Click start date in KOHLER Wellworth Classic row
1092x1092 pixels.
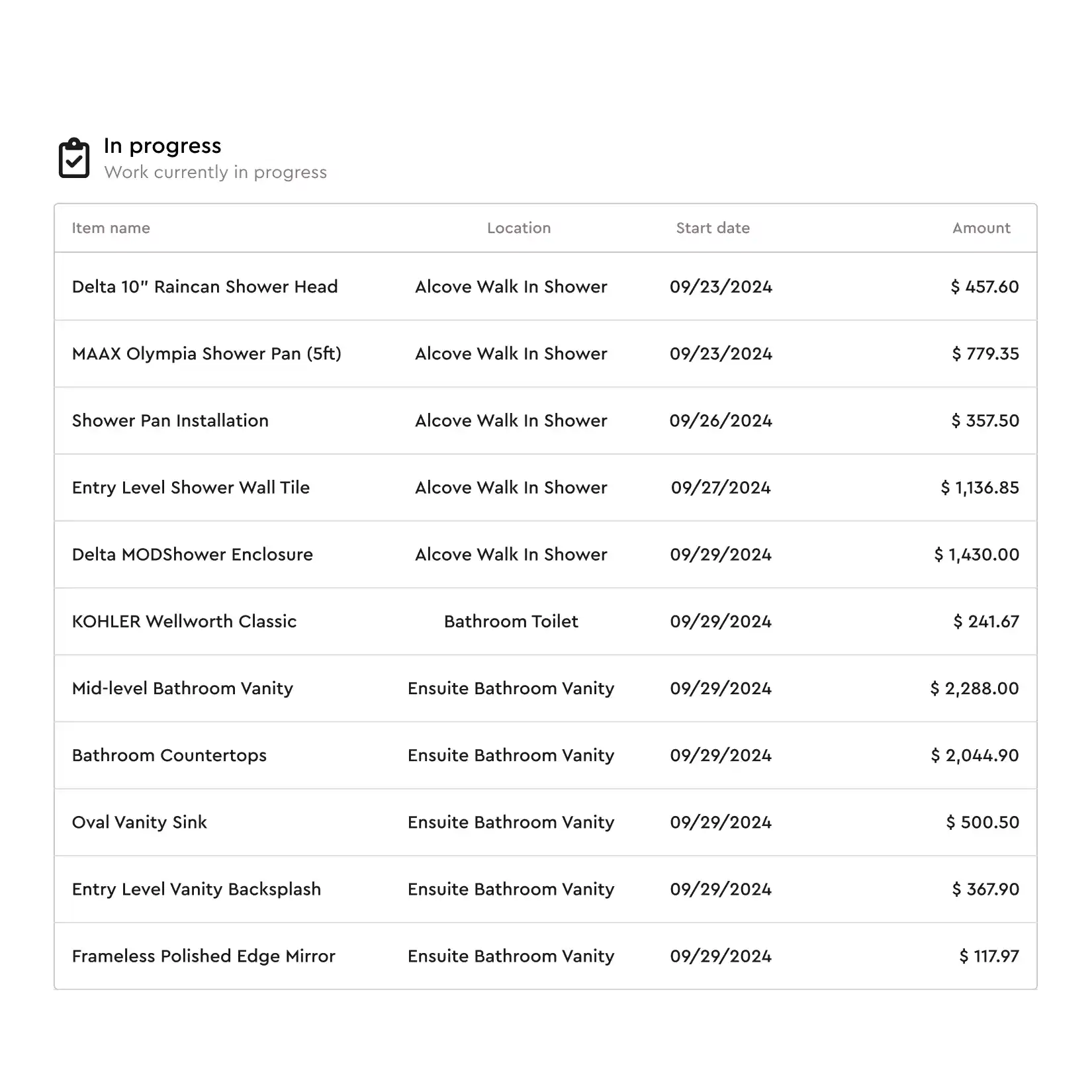pyautogui.click(x=721, y=621)
